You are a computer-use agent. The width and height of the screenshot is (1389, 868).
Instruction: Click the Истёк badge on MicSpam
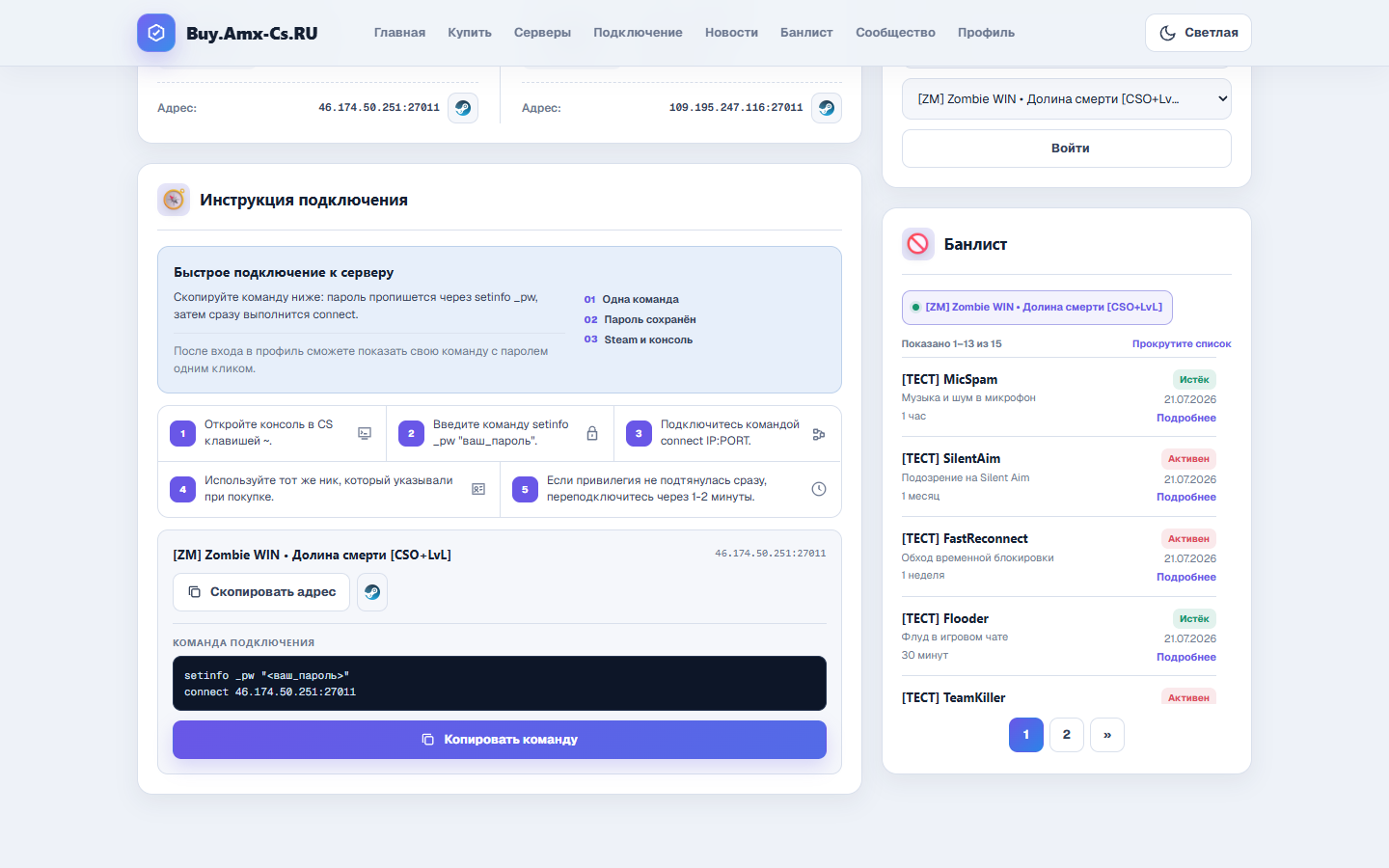point(1194,380)
